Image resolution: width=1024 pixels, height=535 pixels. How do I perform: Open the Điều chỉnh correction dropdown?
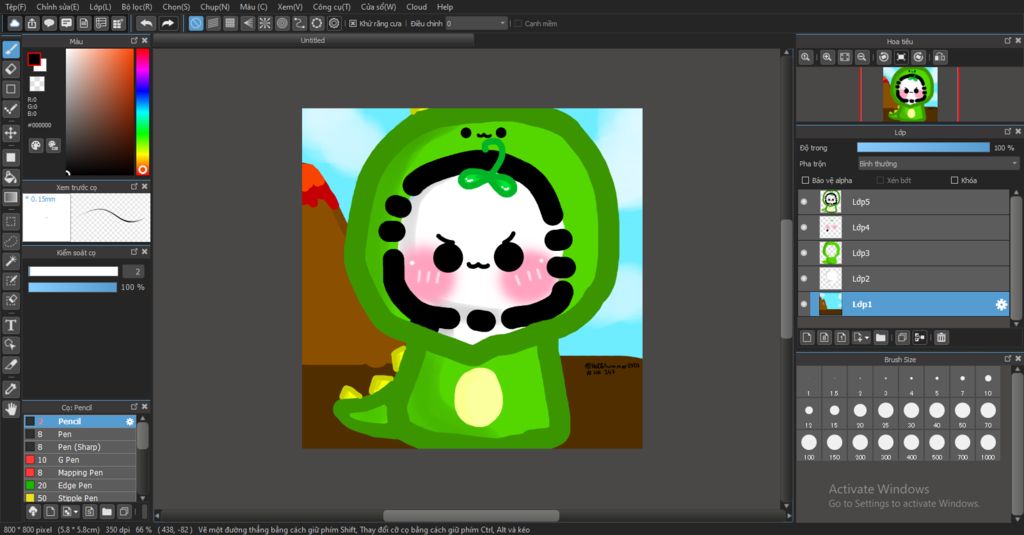(477, 24)
